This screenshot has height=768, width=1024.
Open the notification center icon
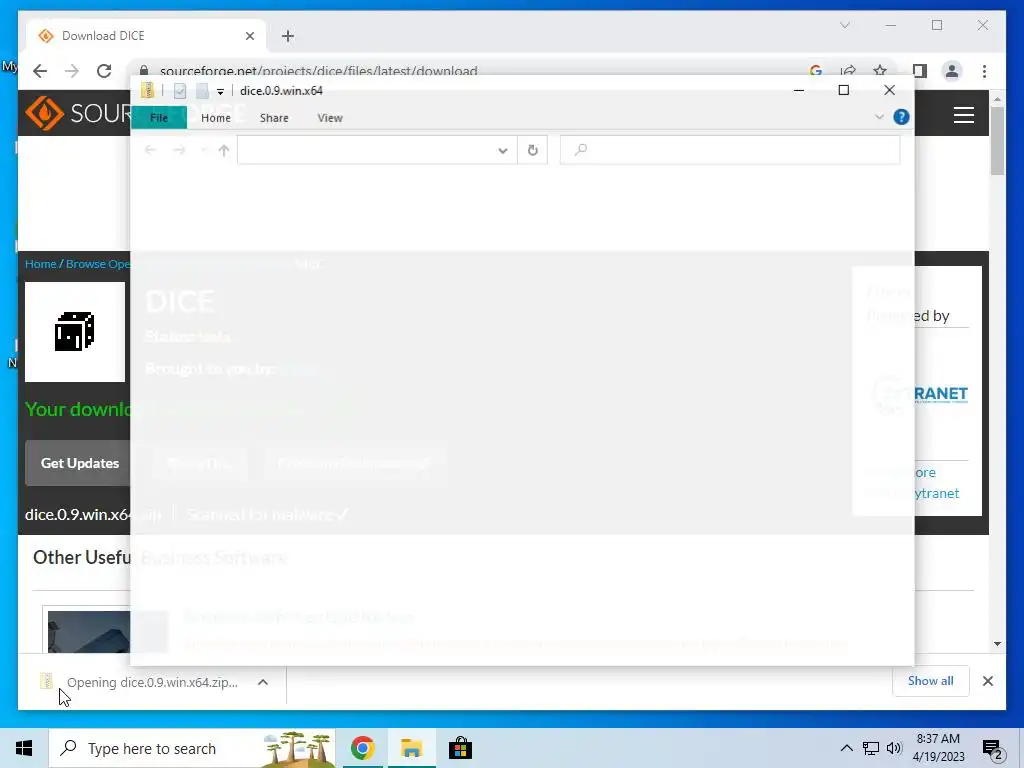click(x=992, y=749)
